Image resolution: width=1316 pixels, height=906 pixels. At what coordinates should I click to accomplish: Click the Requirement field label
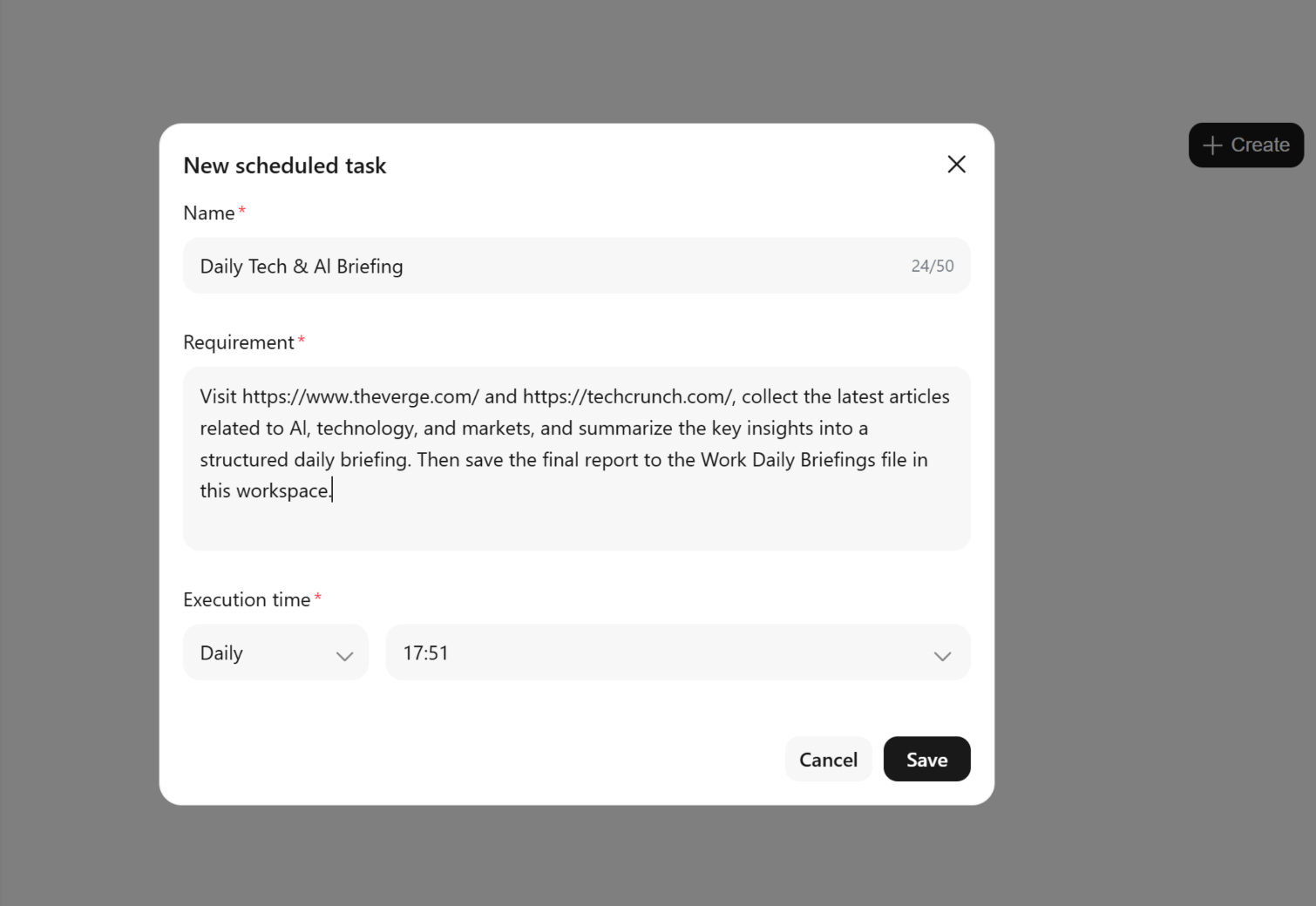239,342
